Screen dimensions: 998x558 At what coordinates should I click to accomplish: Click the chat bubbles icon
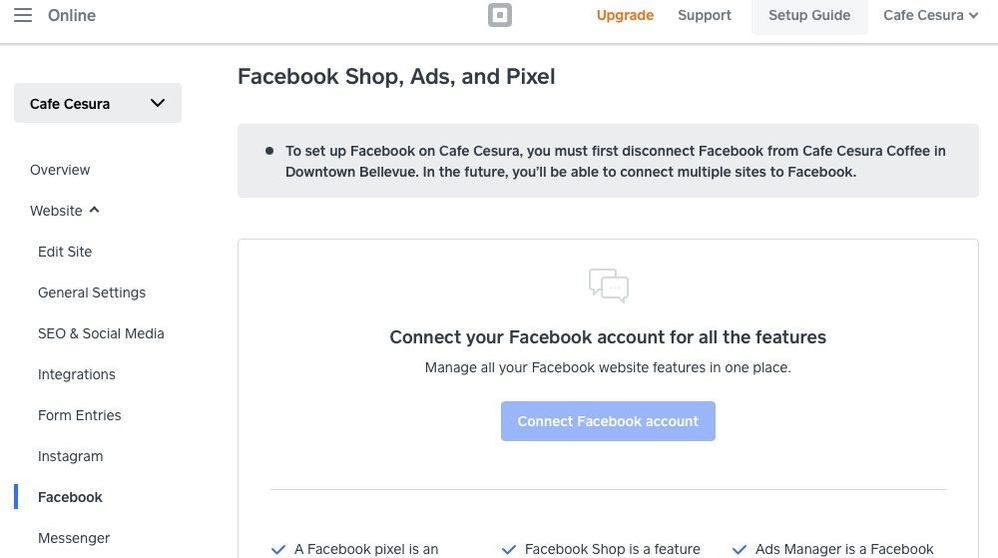pyautogui.click(x=608, y=285)
